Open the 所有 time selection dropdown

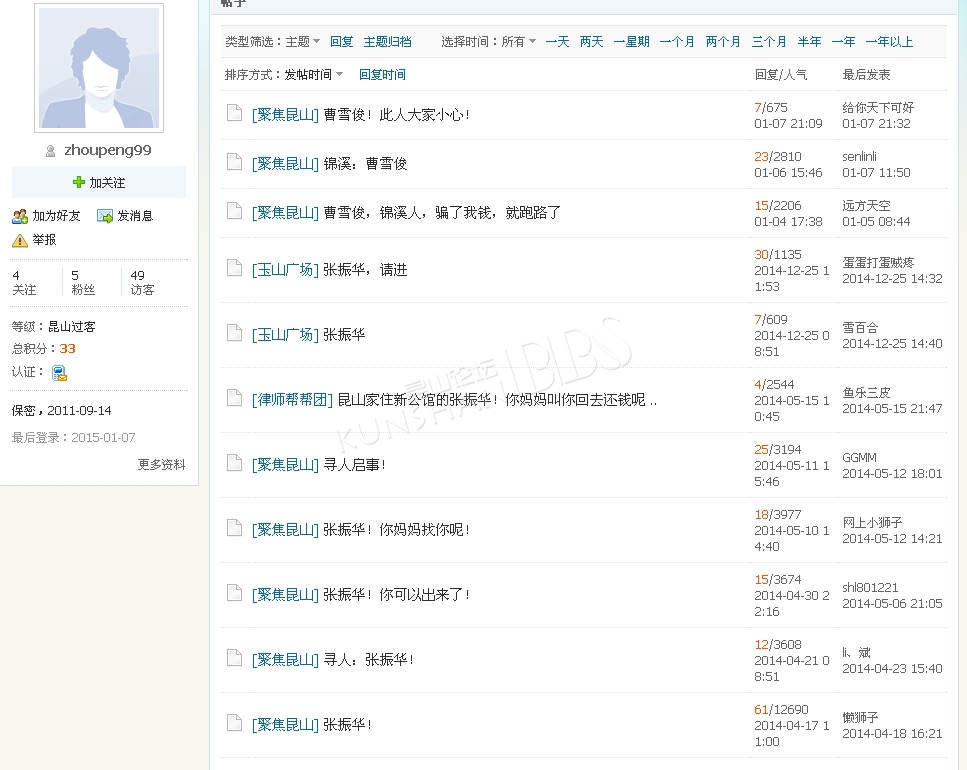[518, 42]
